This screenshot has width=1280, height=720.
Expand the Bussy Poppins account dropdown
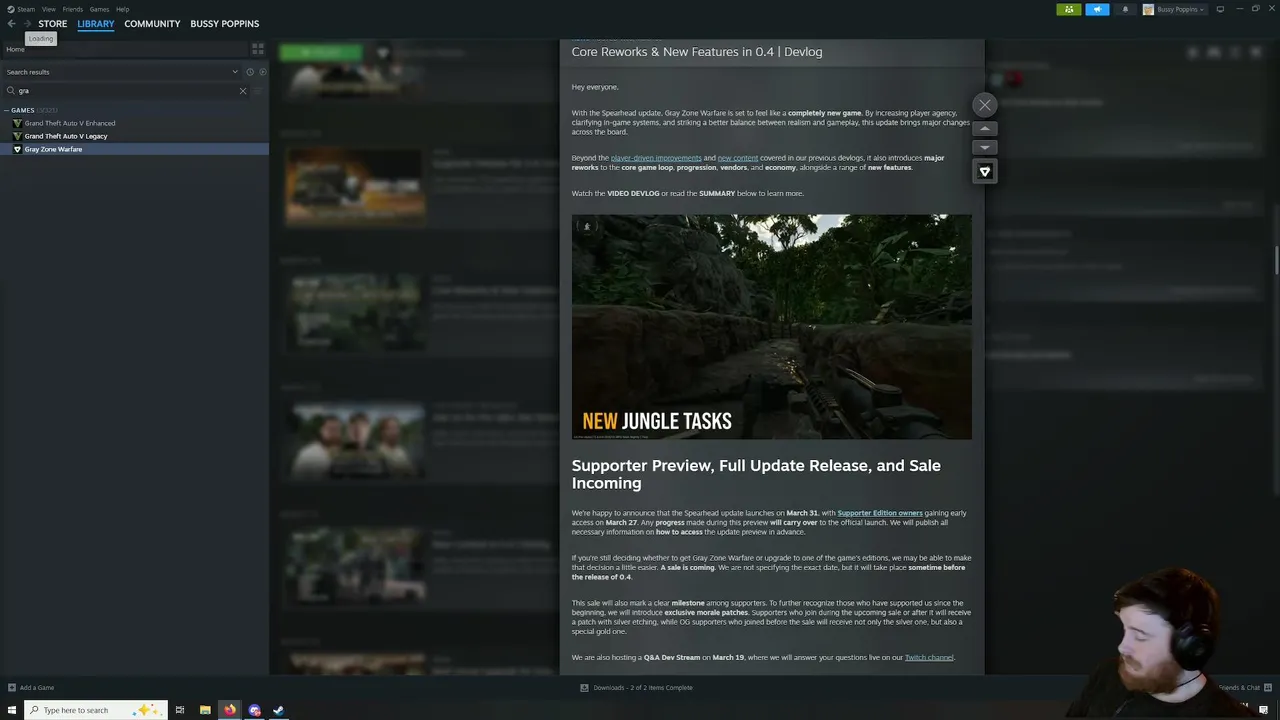(x=1181, y=9)
